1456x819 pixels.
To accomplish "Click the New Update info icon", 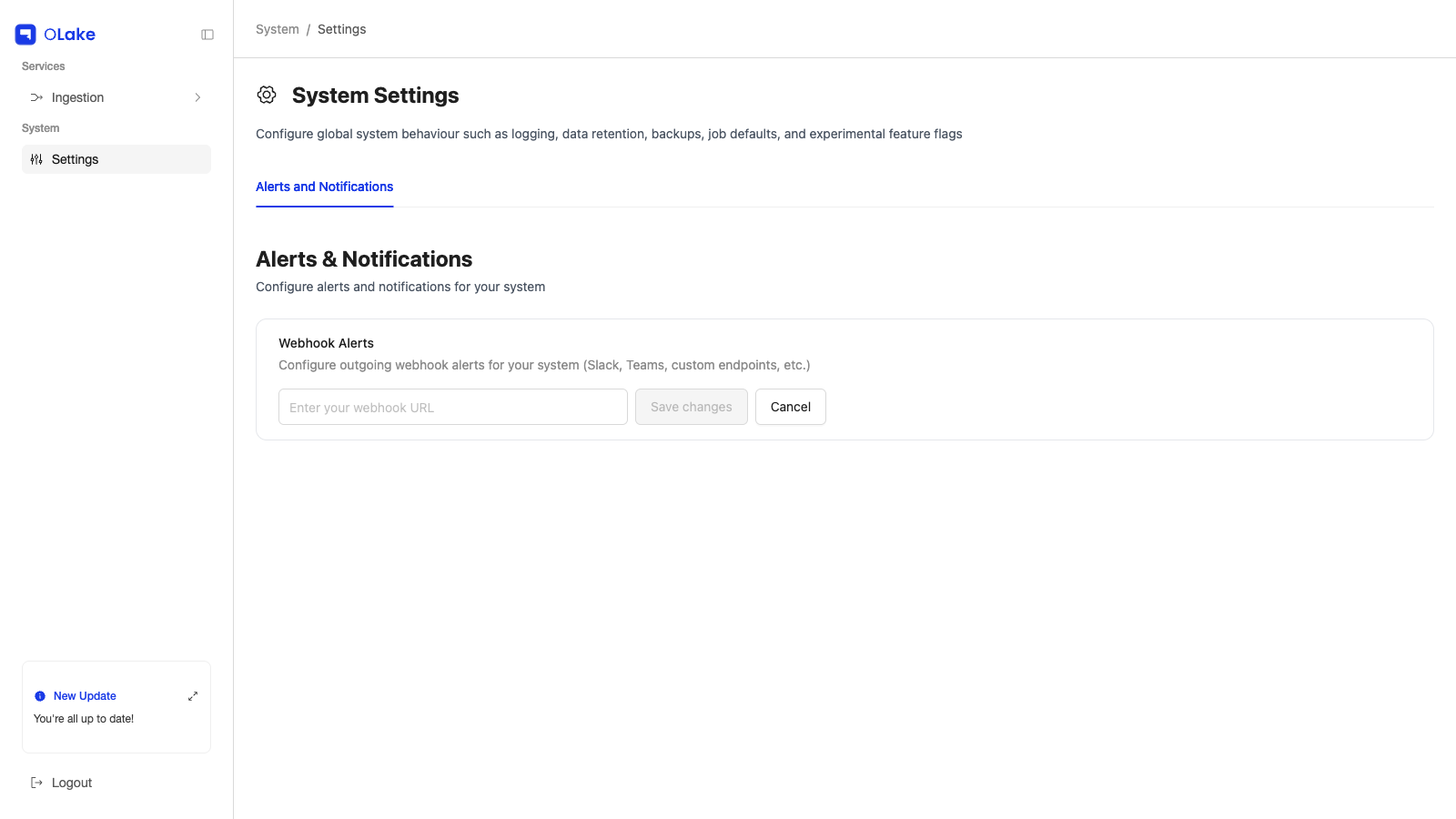I will pos(40,696).
